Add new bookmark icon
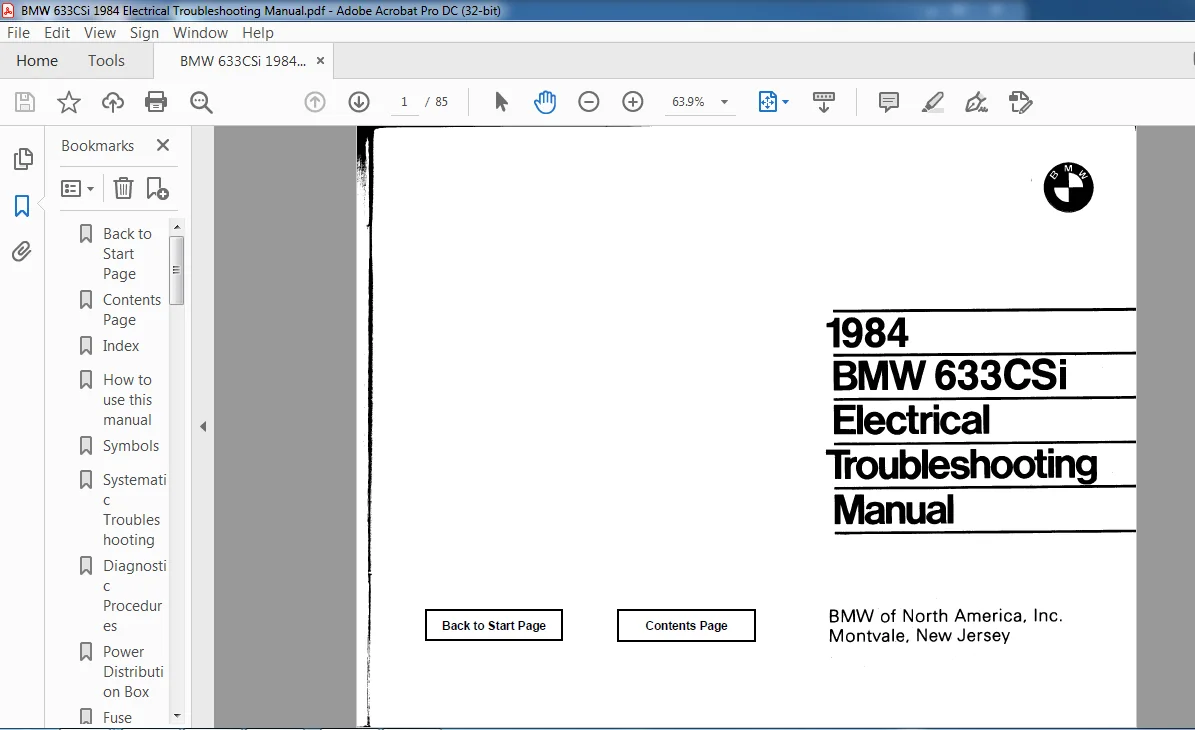1195x730 pixels. pyautogui.click(x=157, y=188)
